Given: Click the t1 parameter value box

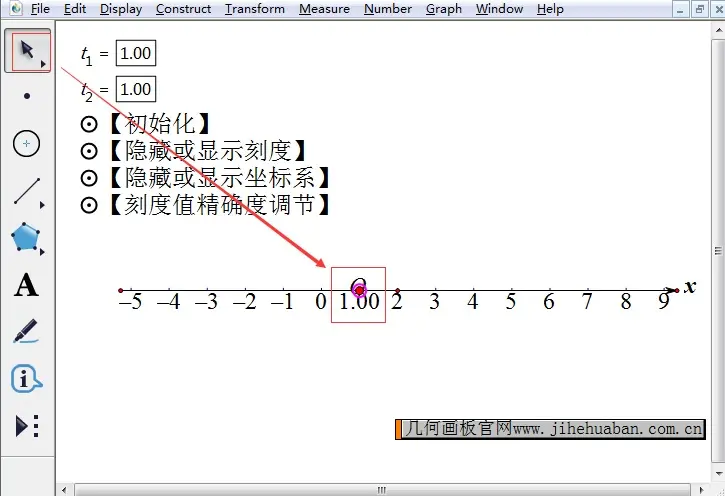Looking at the screenshot, I should pyautogui.click(x=135, y=54).
